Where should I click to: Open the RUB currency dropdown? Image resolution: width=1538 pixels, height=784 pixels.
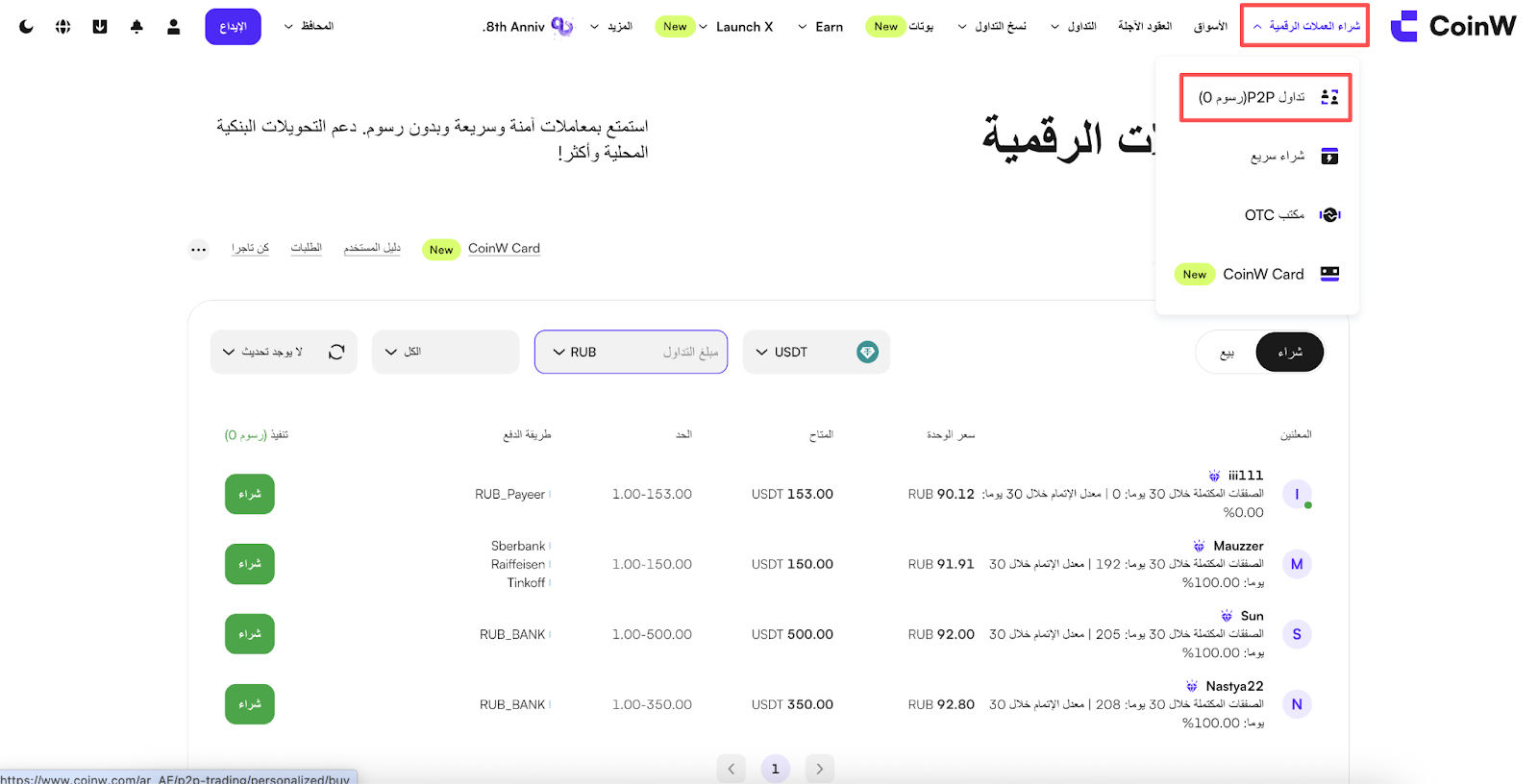pyautogui.click(x=575, y=353)
